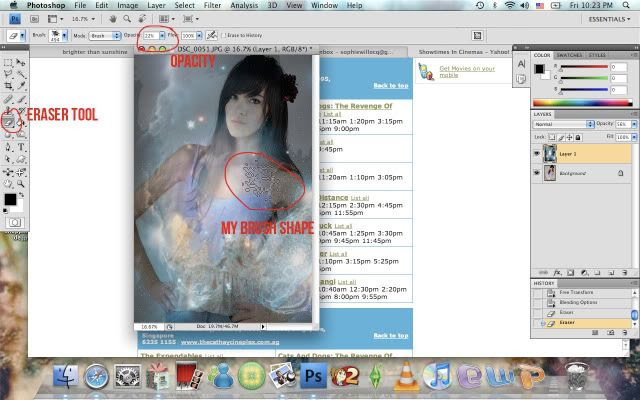Open ESSENTIALS workspace switcher
The width and height of the screenshot is (640, 400).
[609, 19]
